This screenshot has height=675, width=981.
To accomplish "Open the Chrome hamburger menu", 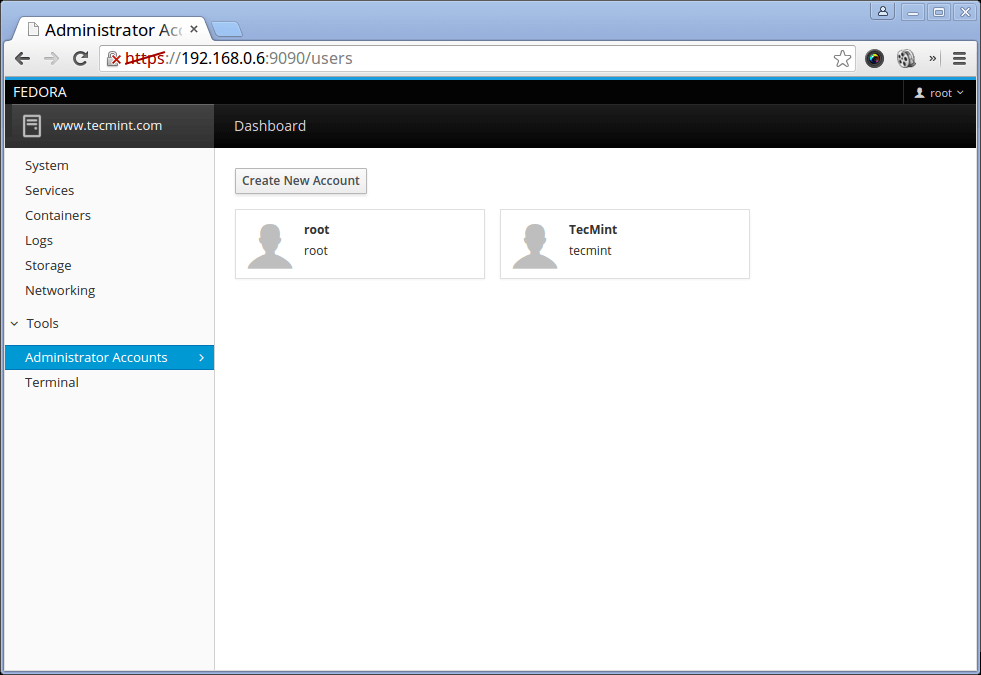I will pyautogui.click(x=959, y=58).
